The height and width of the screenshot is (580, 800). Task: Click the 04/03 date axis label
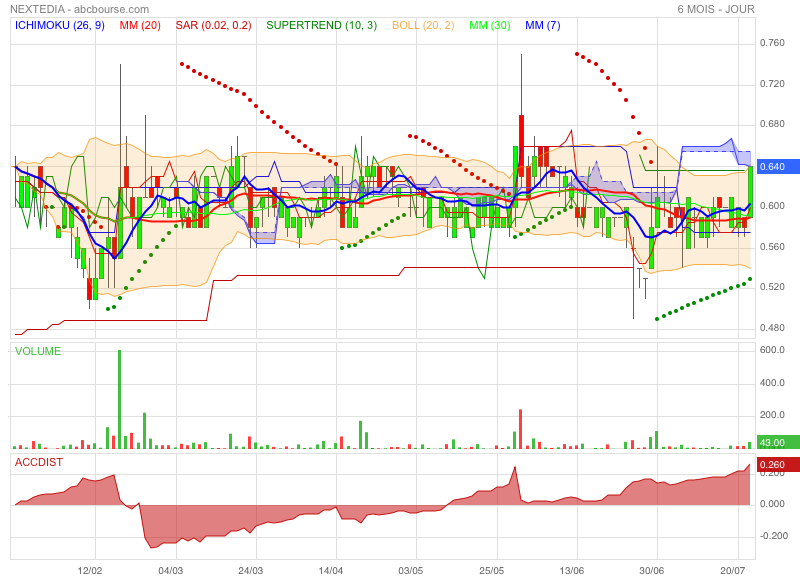(x=170, y=570)
